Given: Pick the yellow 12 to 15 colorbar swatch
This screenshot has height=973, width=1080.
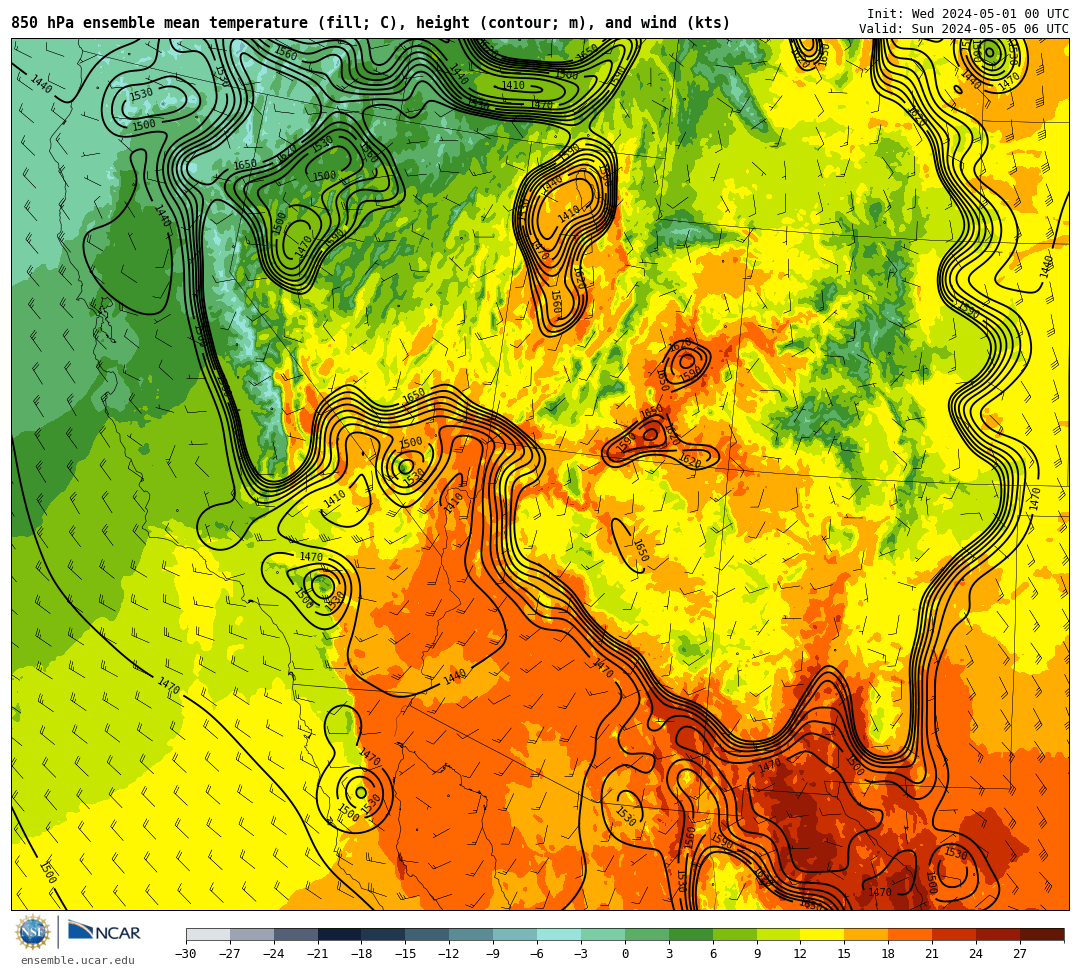Looking at the screenshot, I should point(823,934).
